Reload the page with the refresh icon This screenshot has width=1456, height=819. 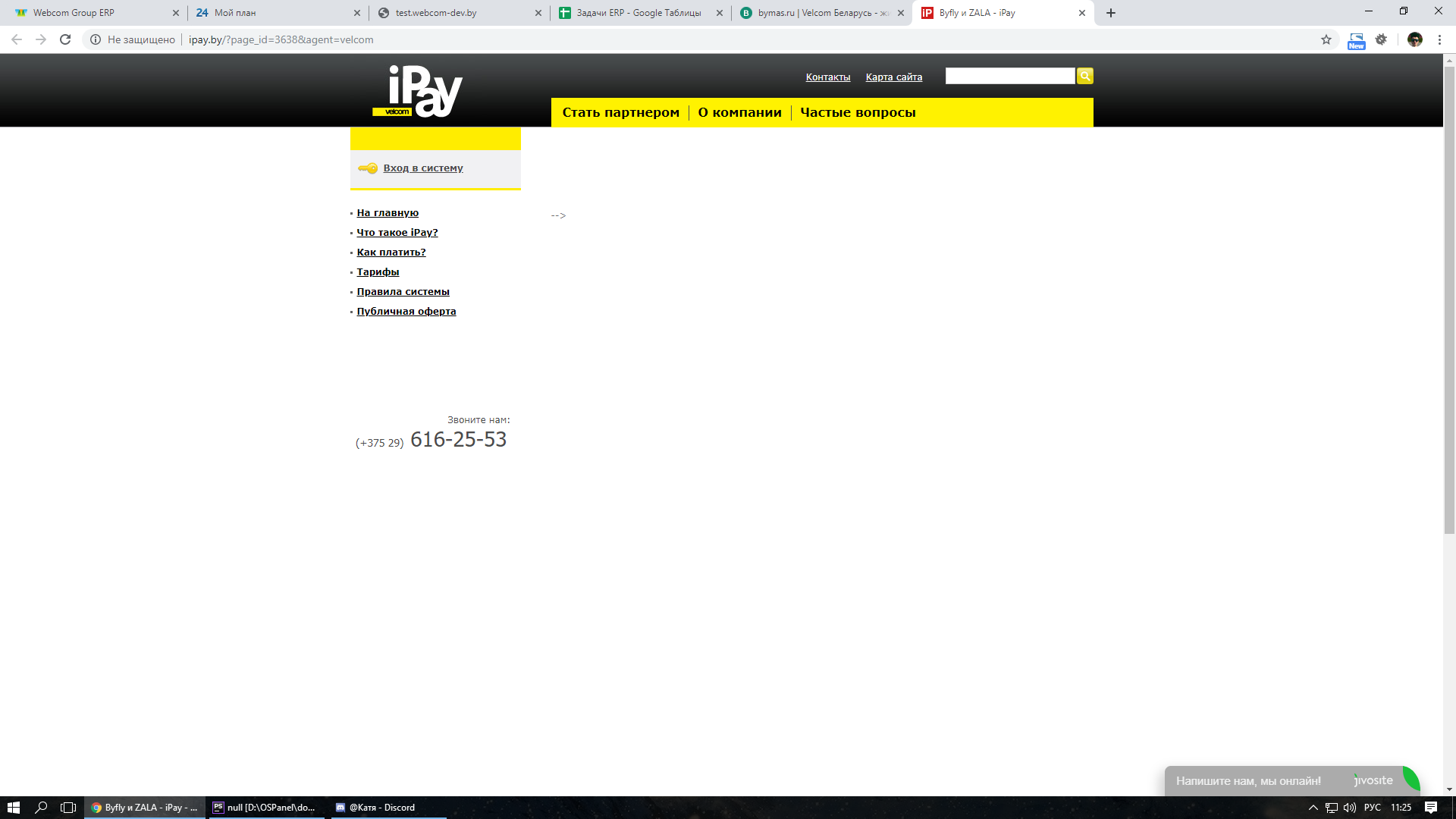click(65, 39)
